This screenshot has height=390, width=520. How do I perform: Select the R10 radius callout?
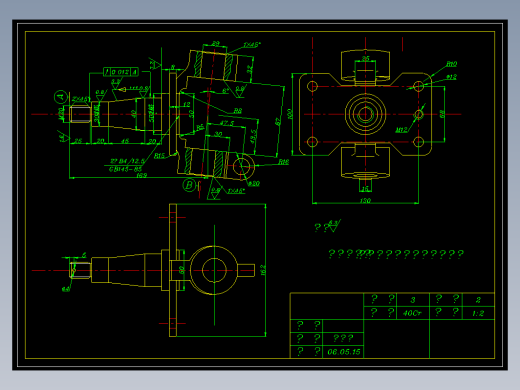[452, 63]
